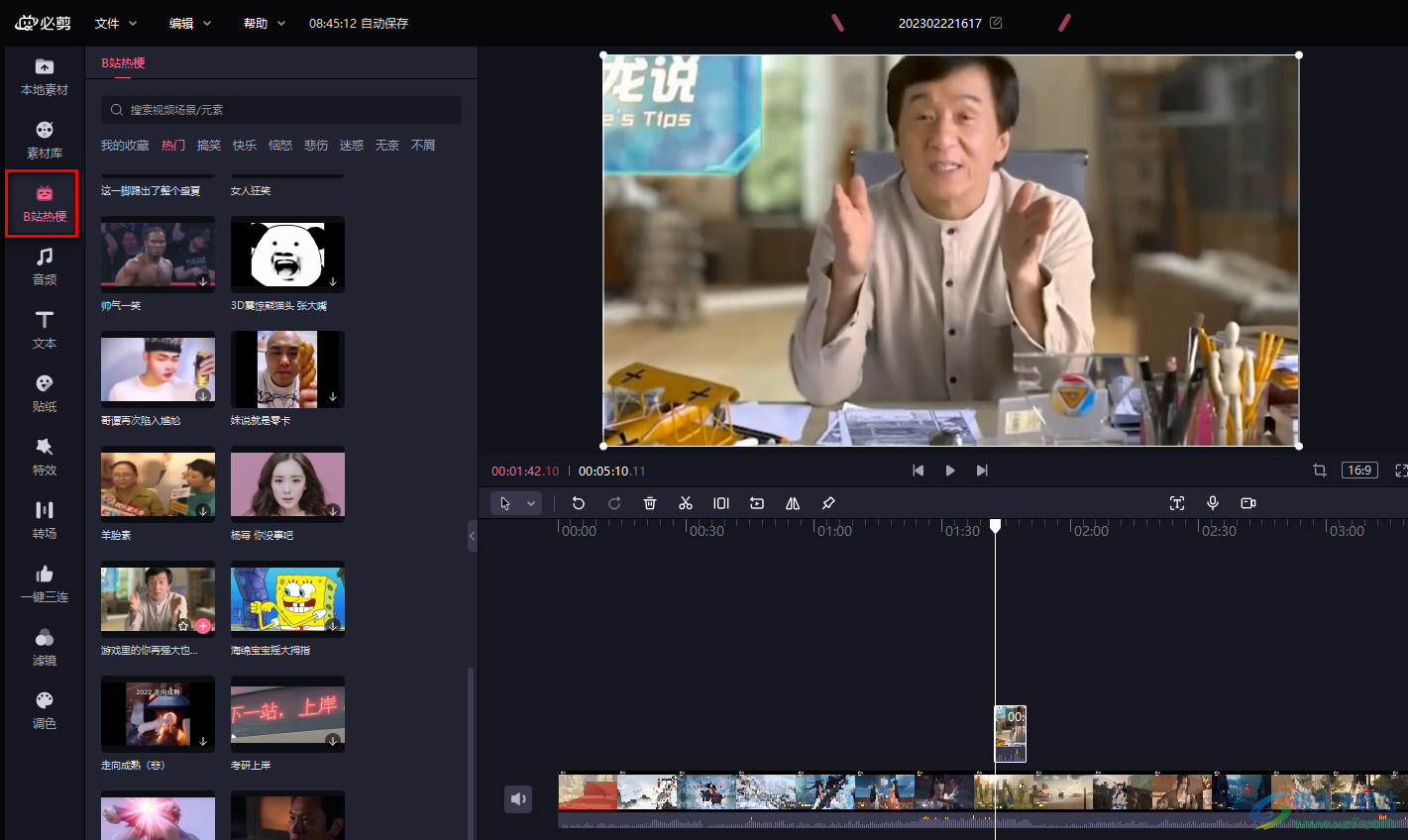This screenshot has width=1408, height=840.
Task: Delete the selected clip with trash icon
Action: (650, 503)
